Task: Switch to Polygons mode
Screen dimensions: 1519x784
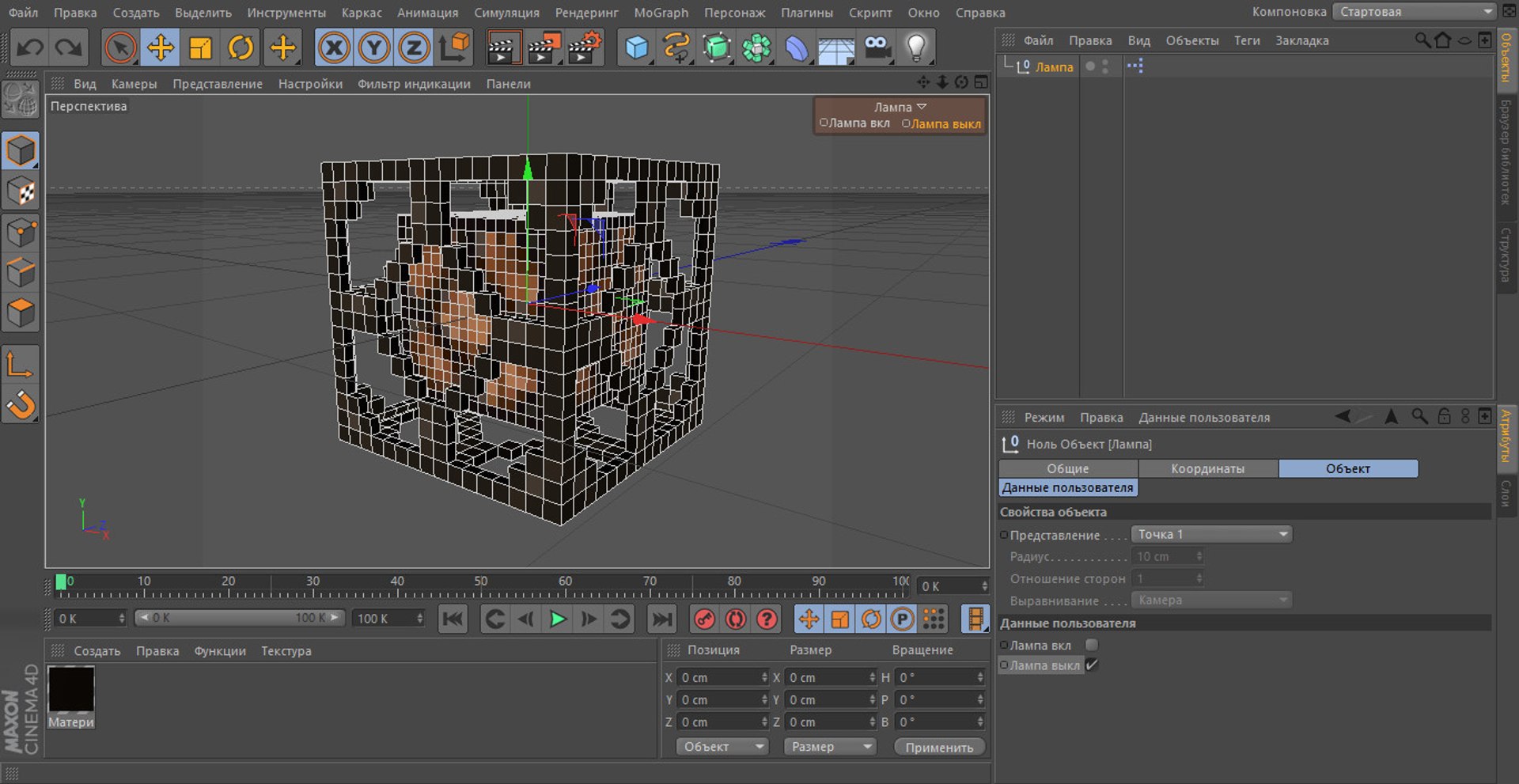Action: (21, 313)
